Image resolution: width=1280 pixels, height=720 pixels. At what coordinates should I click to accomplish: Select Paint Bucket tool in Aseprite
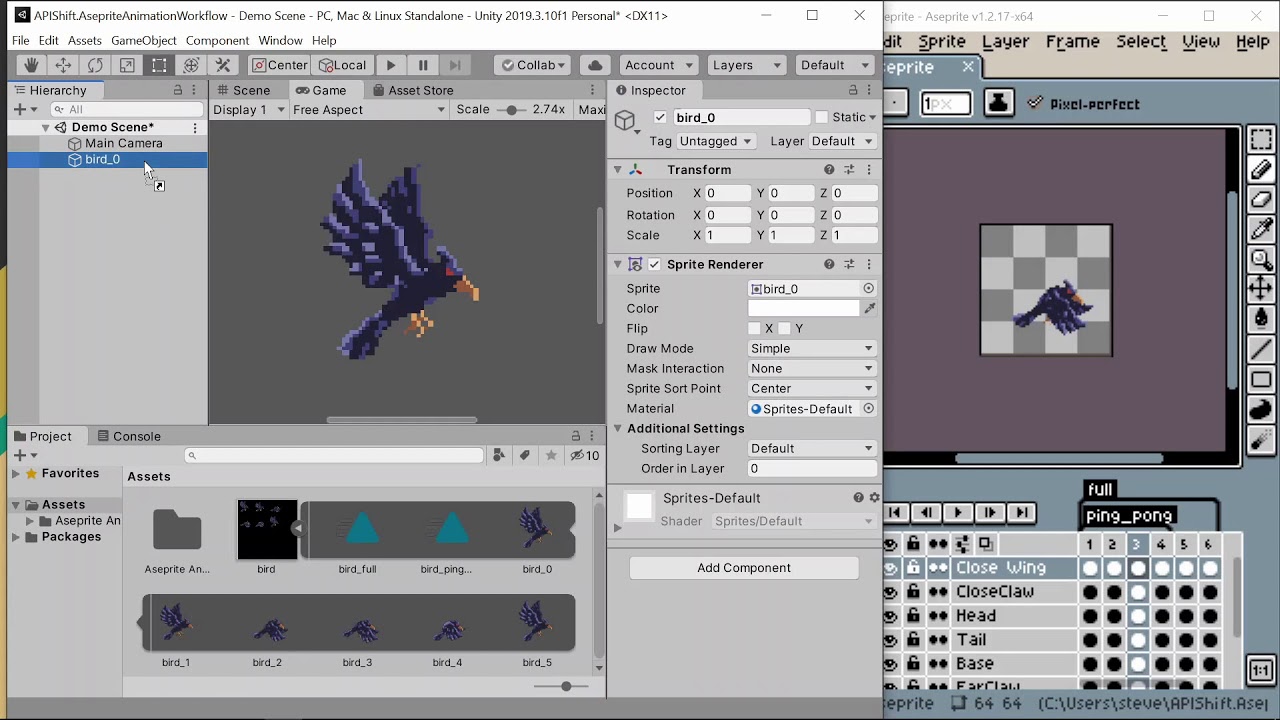(1261, 319)
